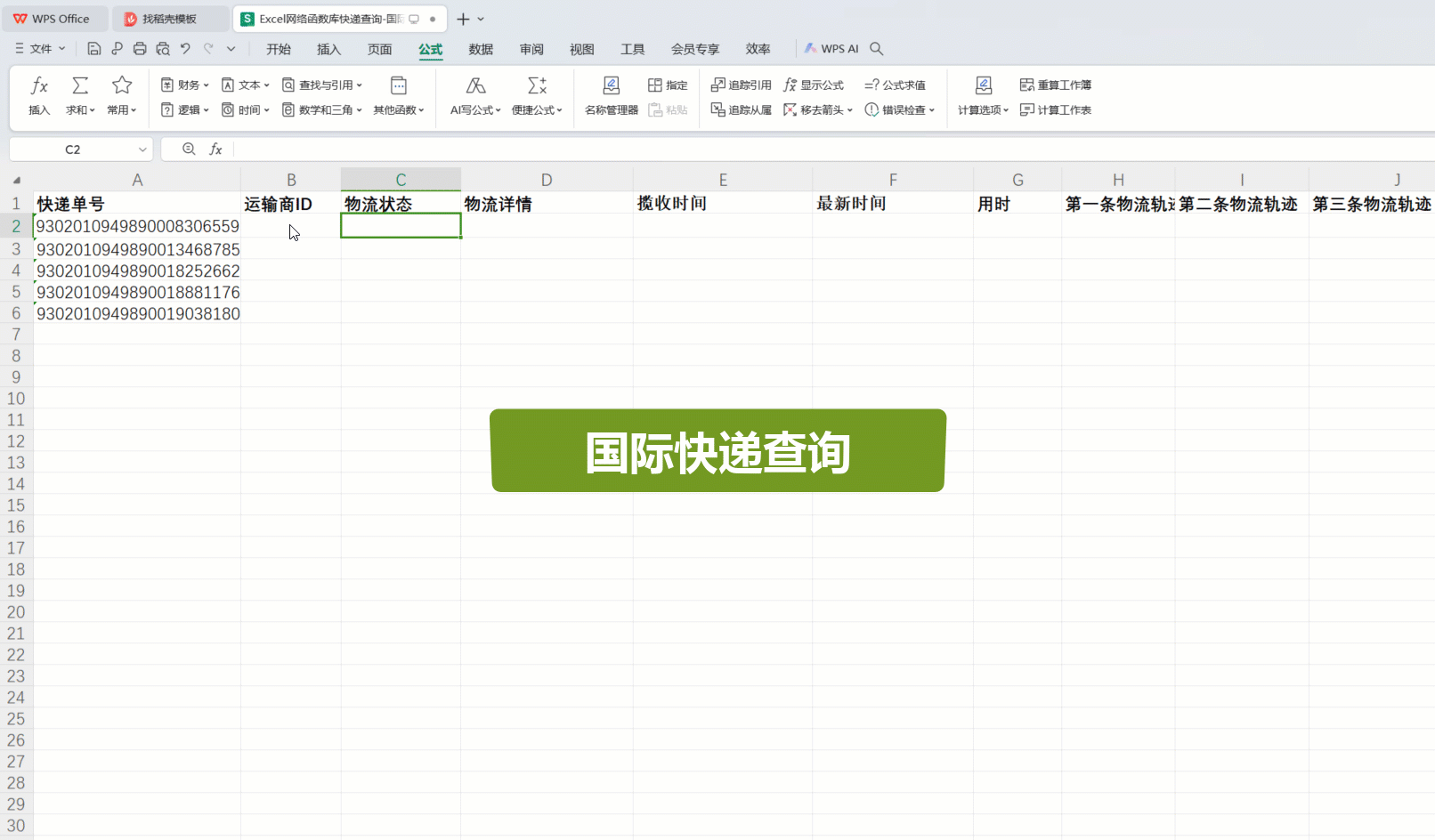Viewport: 1435px width, 840px height.
Task: Click the 计算选项 calculator icon
Action: tap(984, 85)
